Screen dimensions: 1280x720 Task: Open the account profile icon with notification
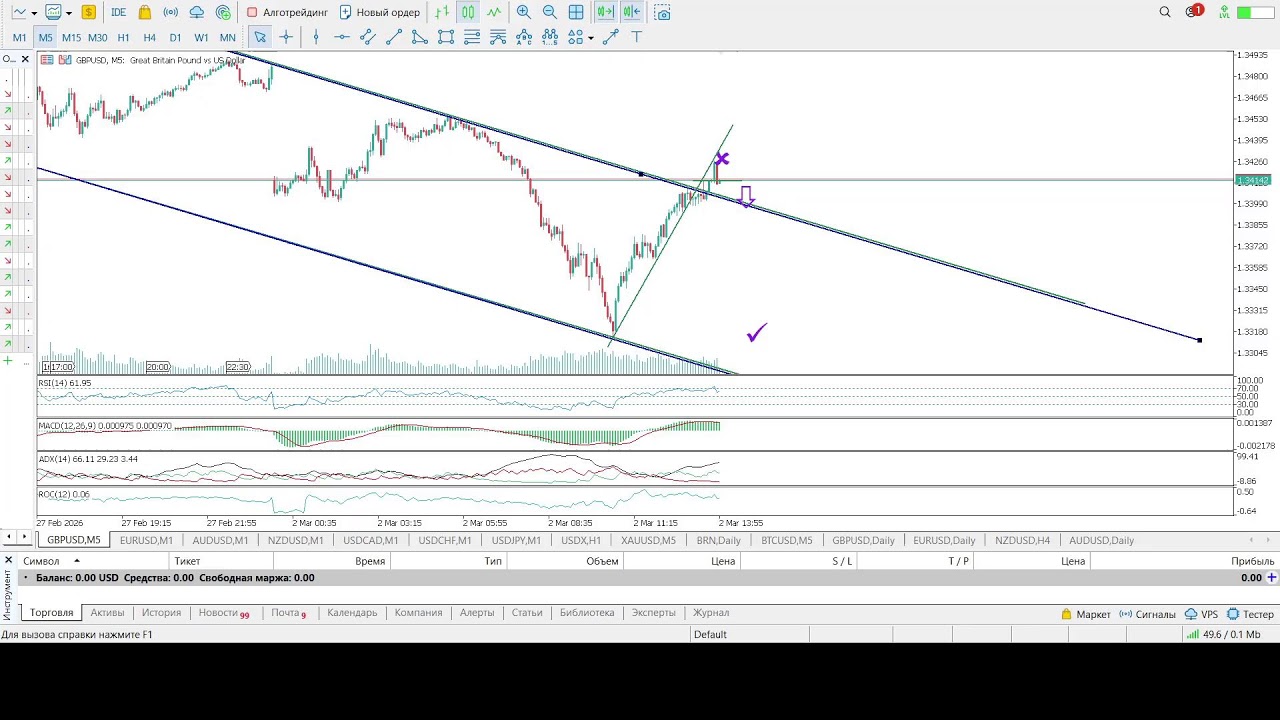coord(1194,12)
